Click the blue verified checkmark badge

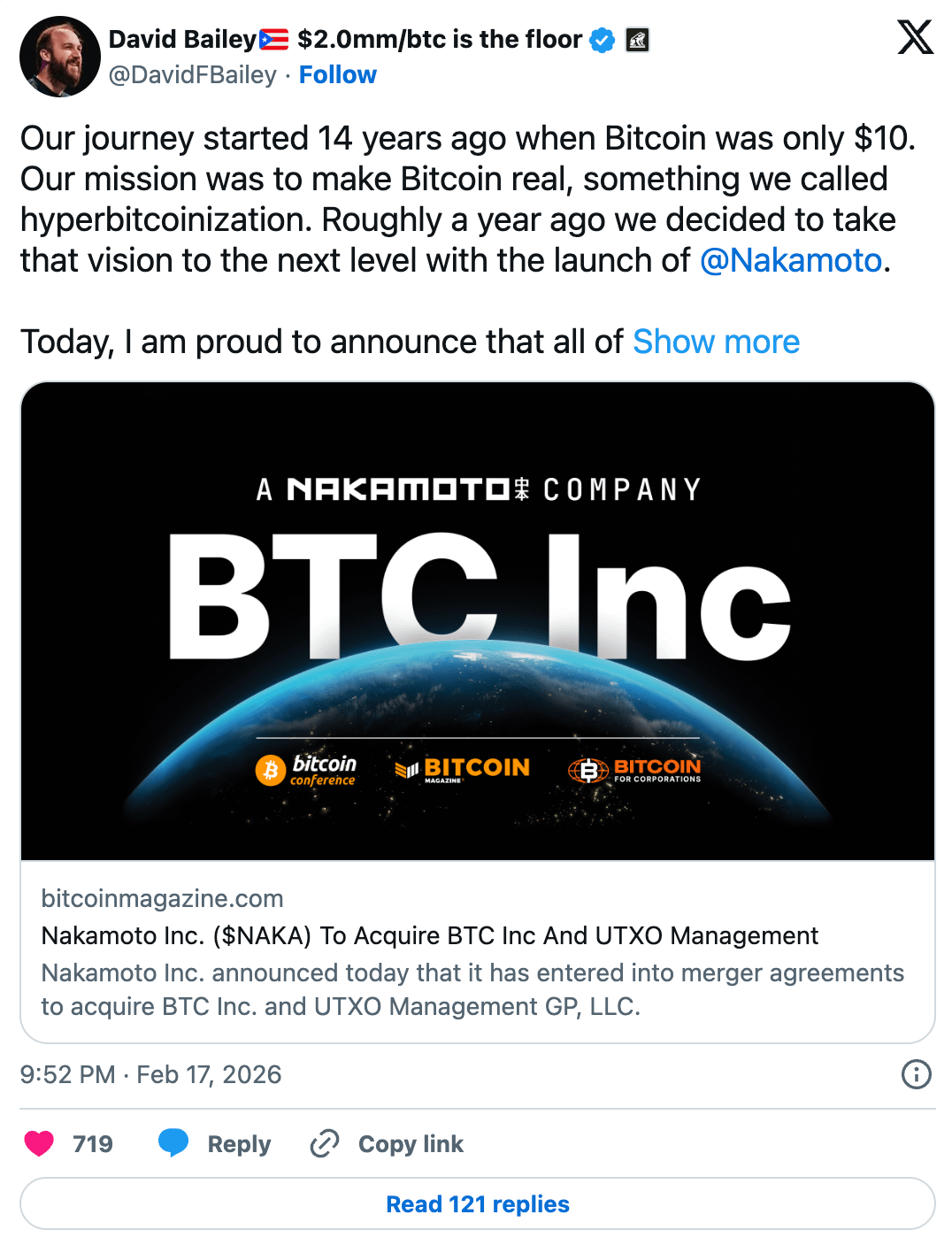click(603, 40)
